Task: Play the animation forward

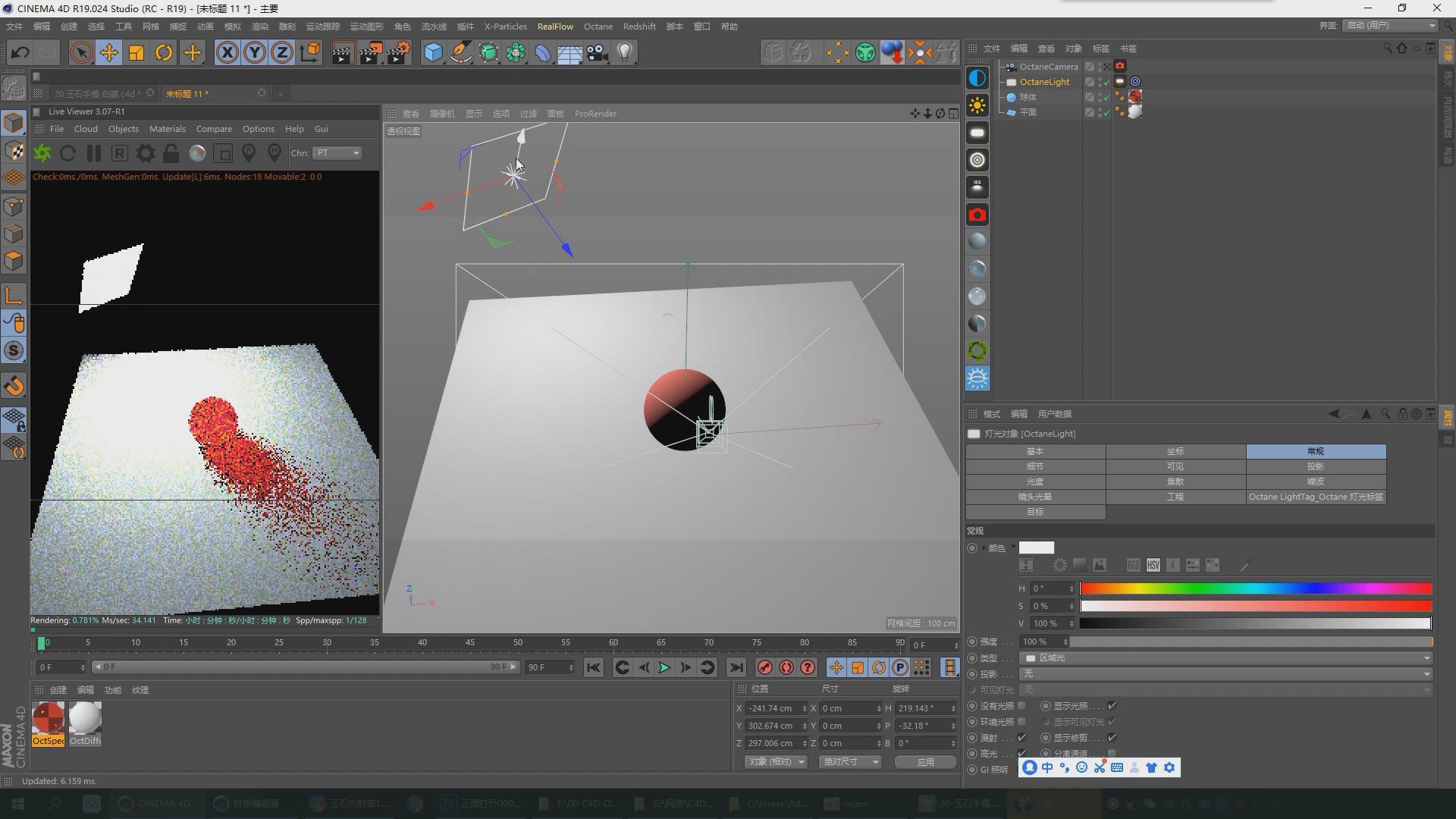Action: tap(664, 667)
